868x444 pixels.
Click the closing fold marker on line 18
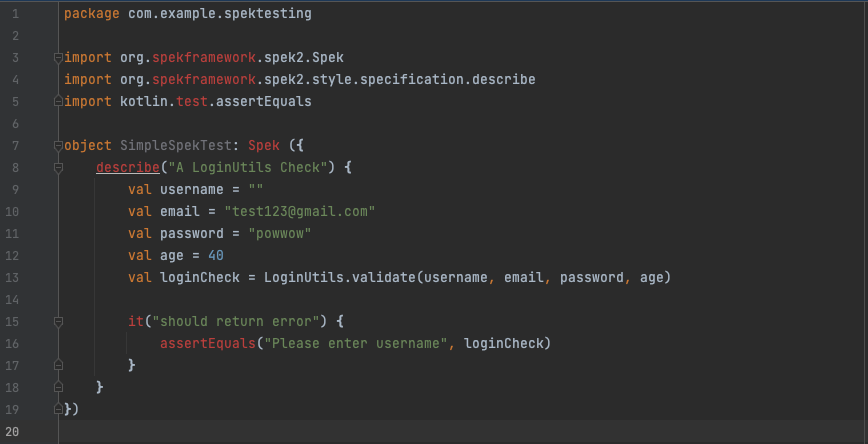pos(58,388)
